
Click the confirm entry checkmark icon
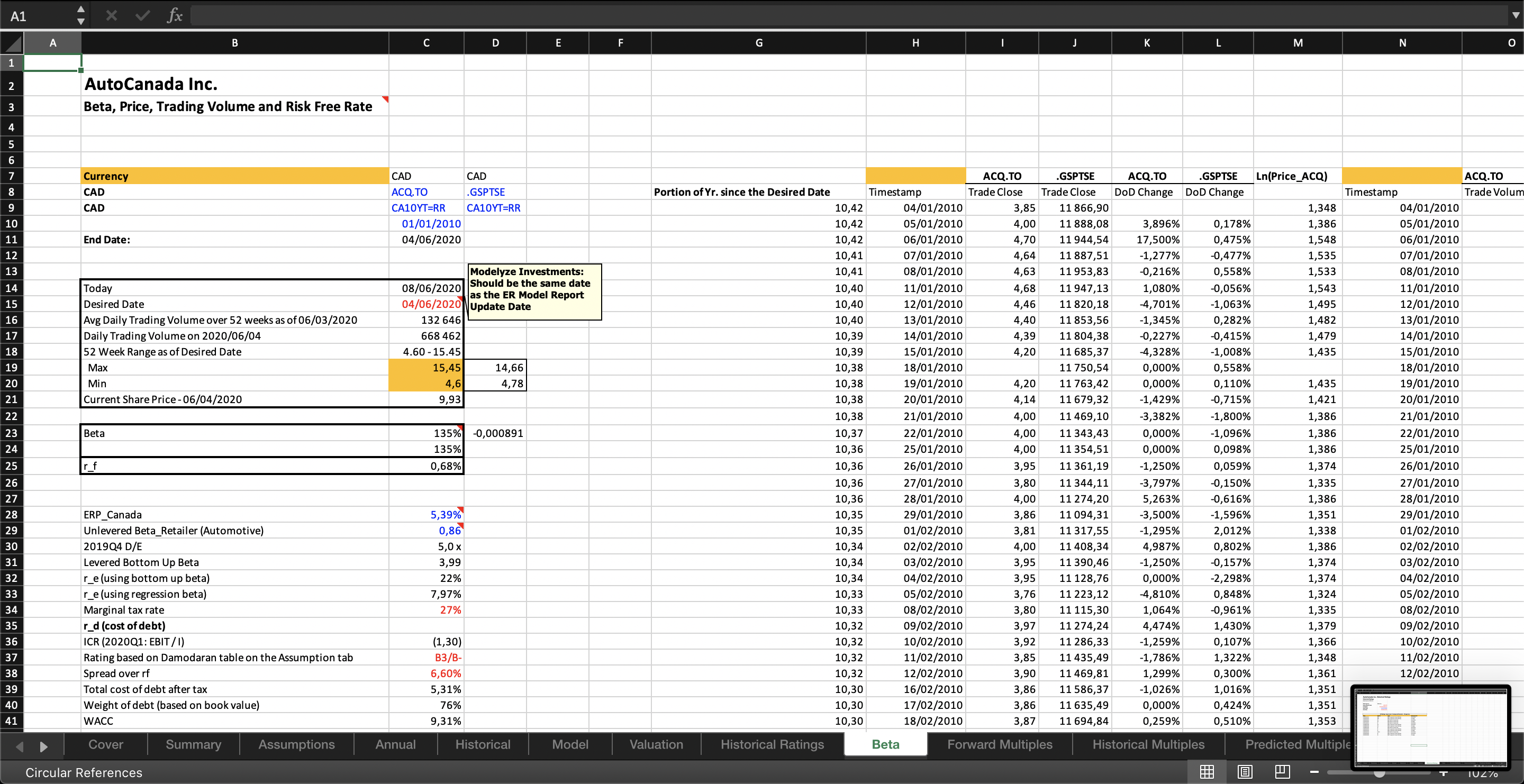click(x=142, y=15)
